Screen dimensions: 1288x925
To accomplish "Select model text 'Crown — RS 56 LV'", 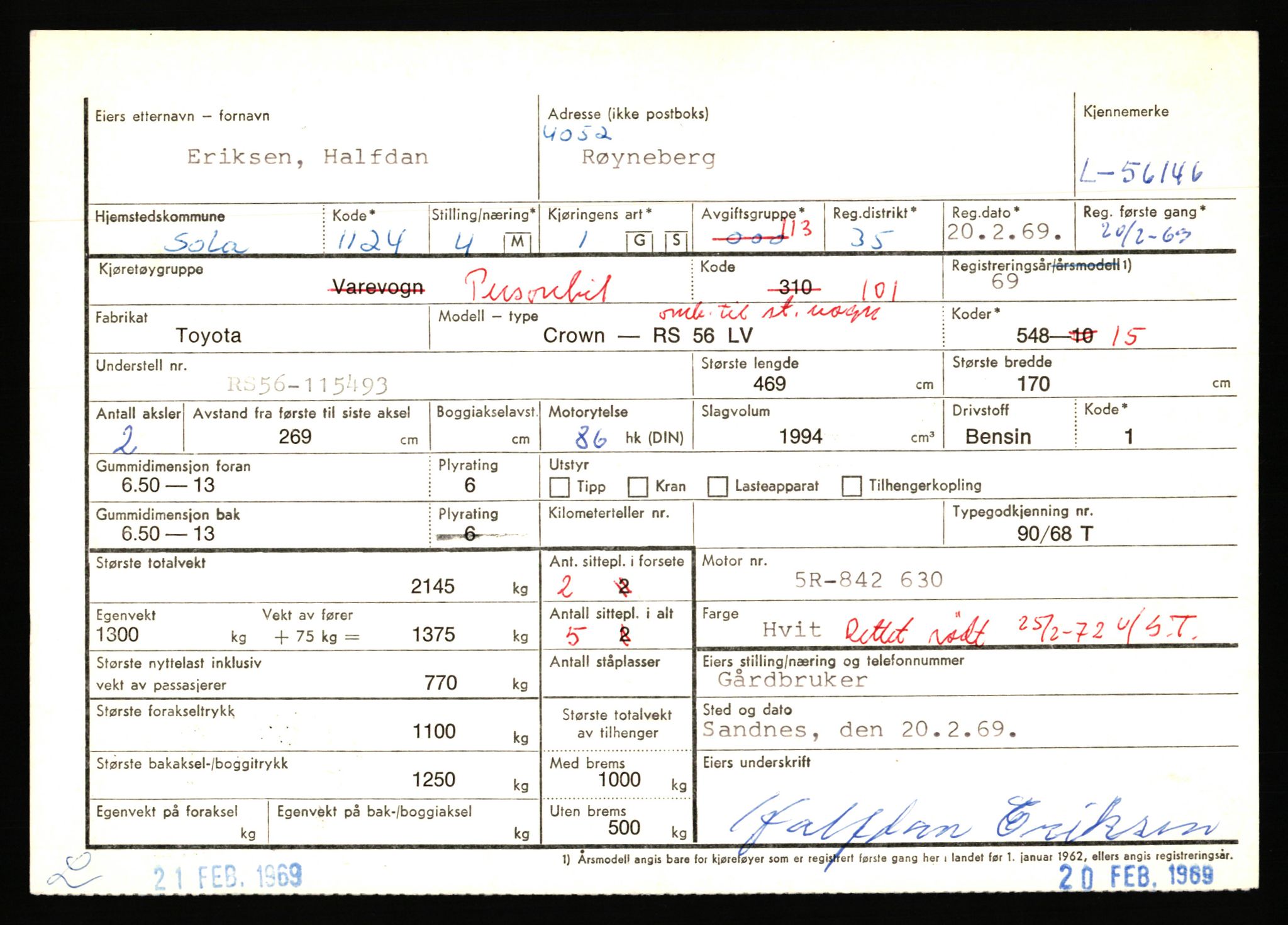I will click(648, 335).
